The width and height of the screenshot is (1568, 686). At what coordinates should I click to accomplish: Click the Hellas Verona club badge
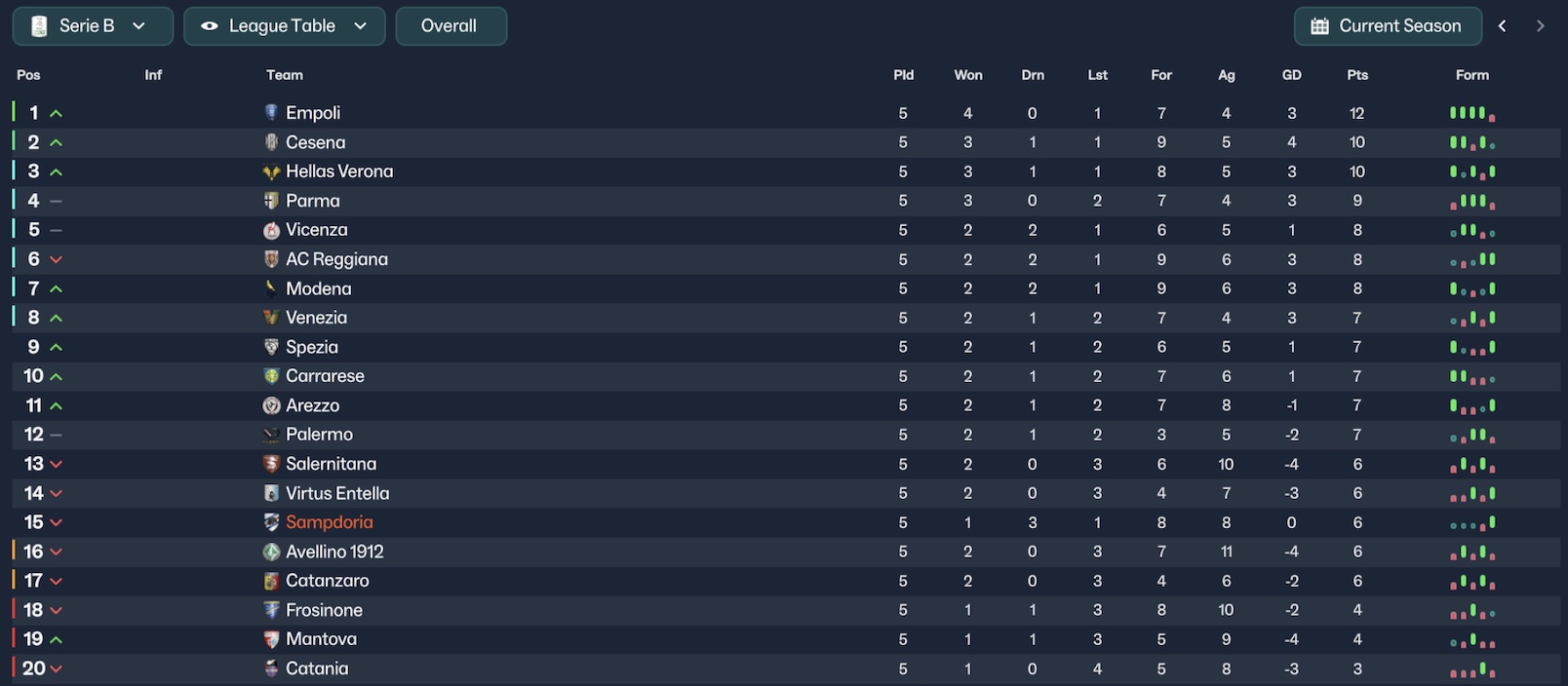point(271,171)
